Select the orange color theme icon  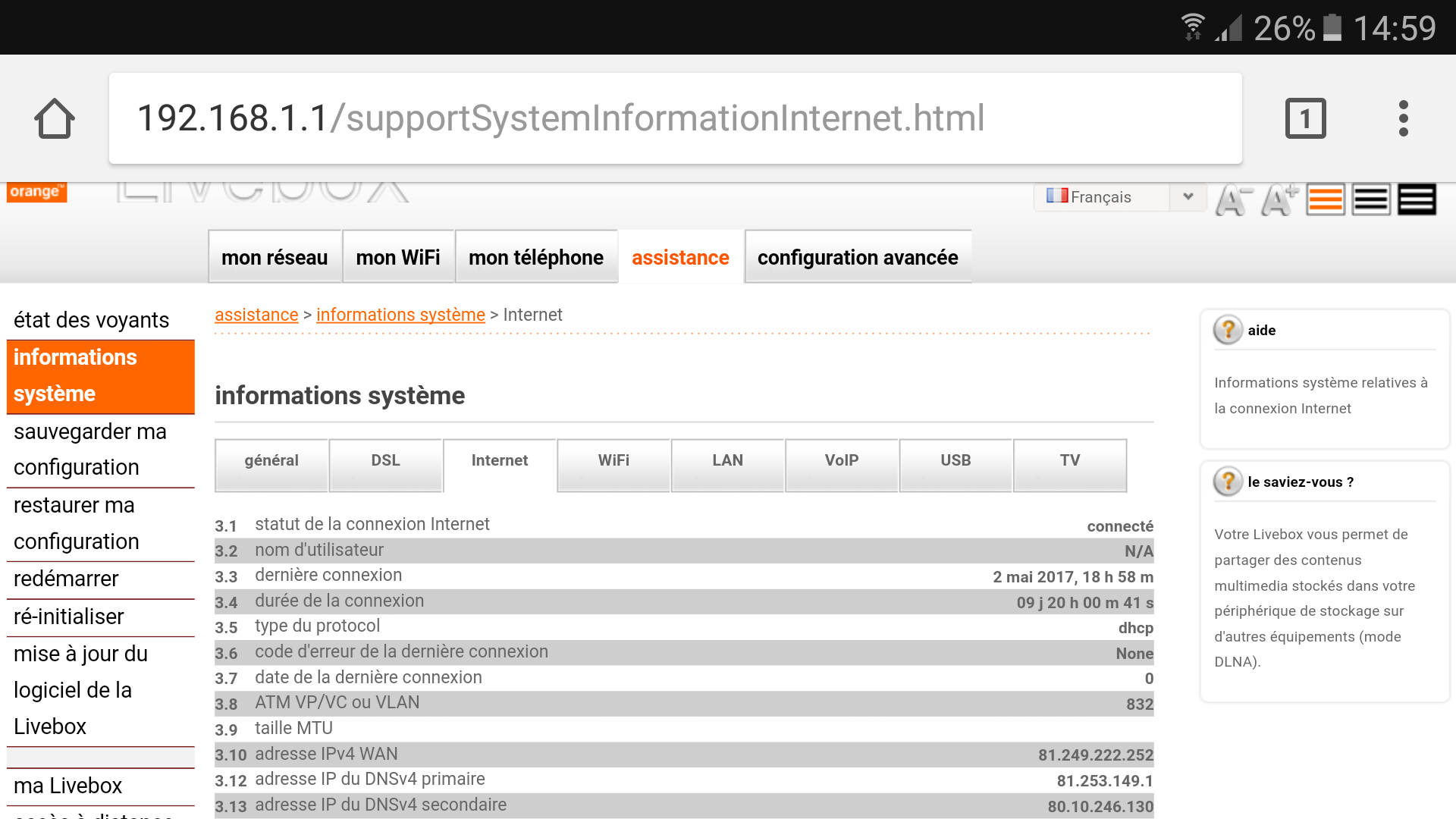click(1326, 199)
